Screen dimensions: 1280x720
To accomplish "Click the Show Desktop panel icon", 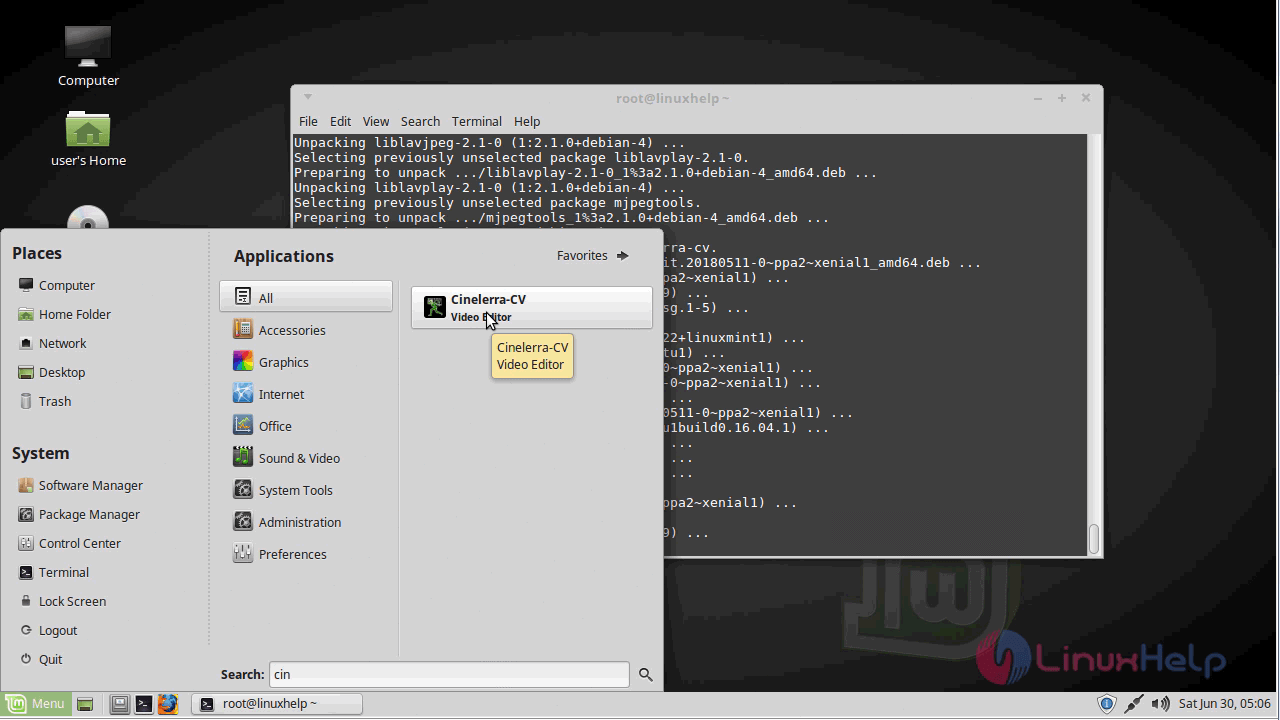I will pos(85,704).
